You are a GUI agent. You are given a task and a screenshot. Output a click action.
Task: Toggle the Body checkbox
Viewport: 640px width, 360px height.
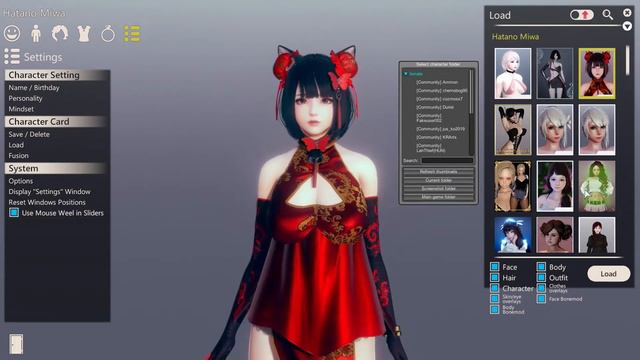[541, 267]
